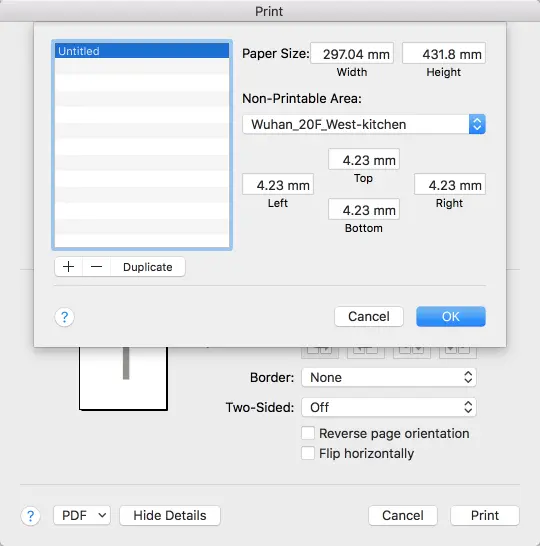The image size is (540, 546).
Task: Enable Reverse page orientation checkbox
Action: (308, 433)
